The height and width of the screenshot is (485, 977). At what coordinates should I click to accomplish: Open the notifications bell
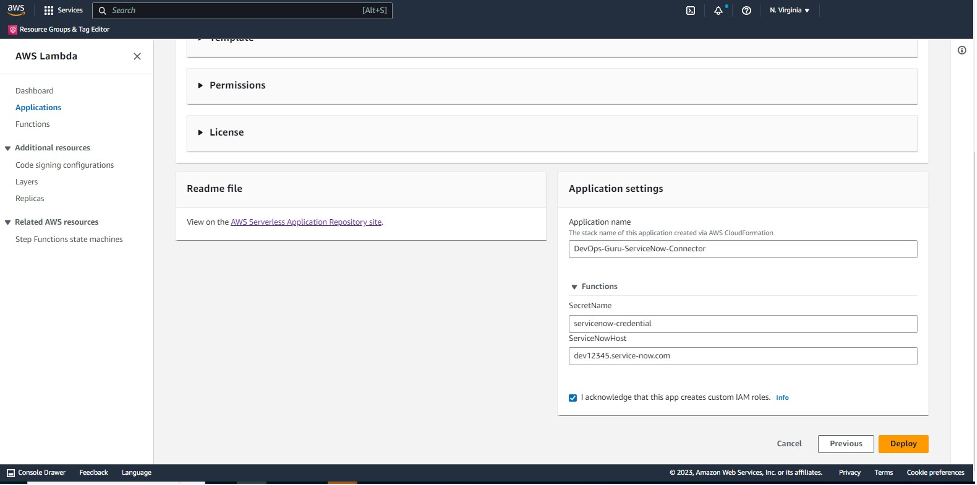pyautogui.click(x=718, y=11)
